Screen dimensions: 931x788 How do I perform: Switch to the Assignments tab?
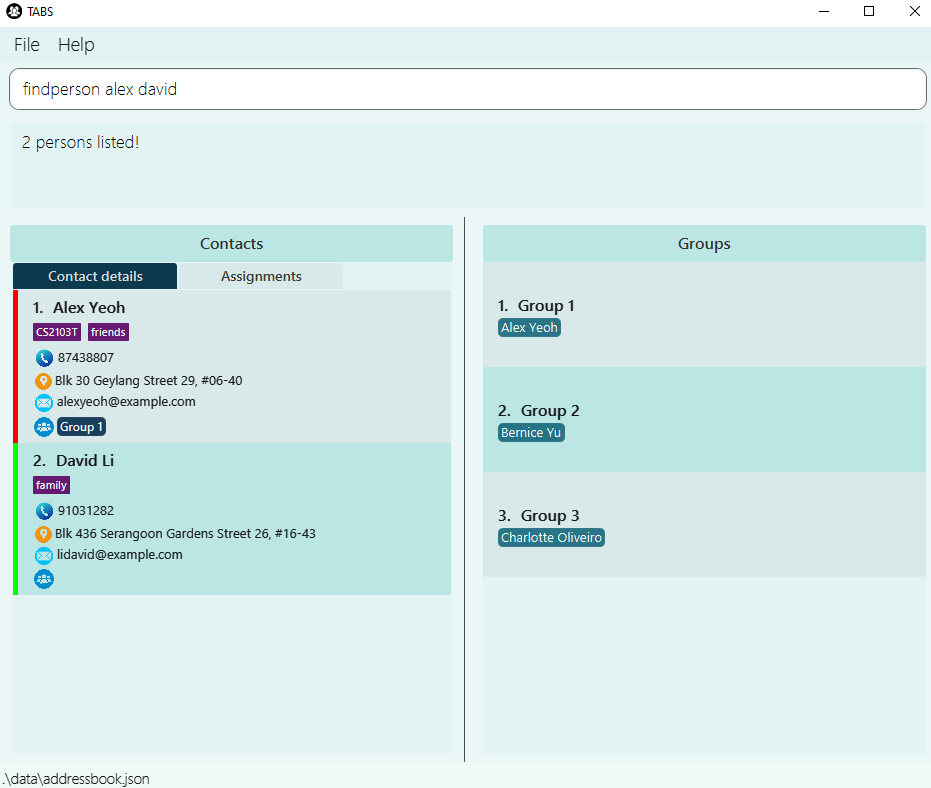[261, 277]
